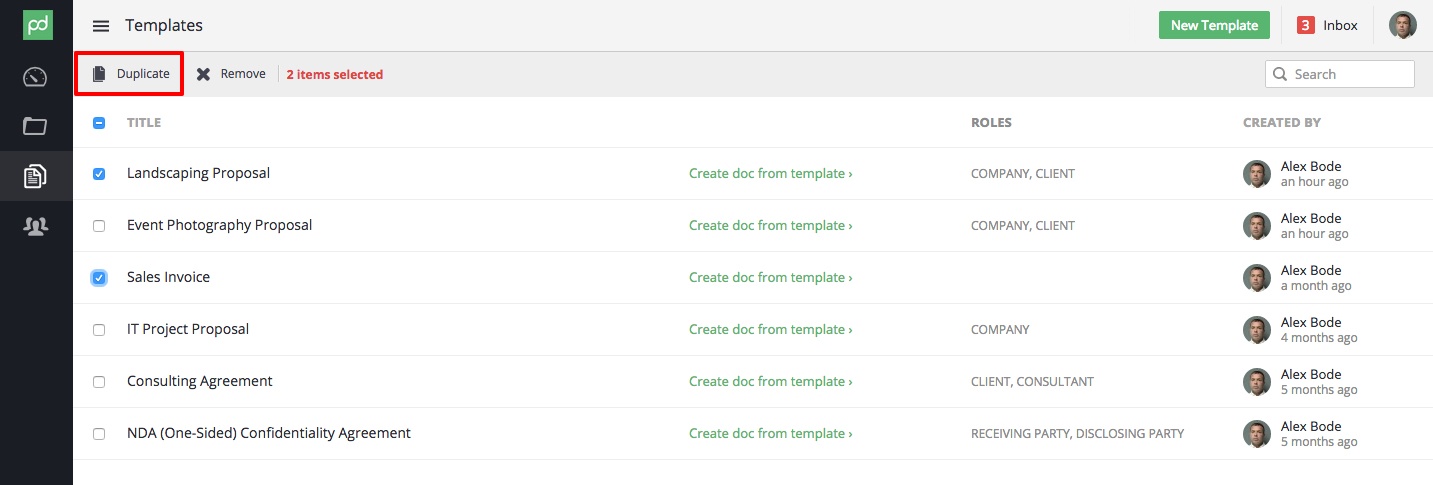The width and height of the screenshot is (1433, 485).
Task: Open the user avatar in top-right corner
Action: 1403,25
